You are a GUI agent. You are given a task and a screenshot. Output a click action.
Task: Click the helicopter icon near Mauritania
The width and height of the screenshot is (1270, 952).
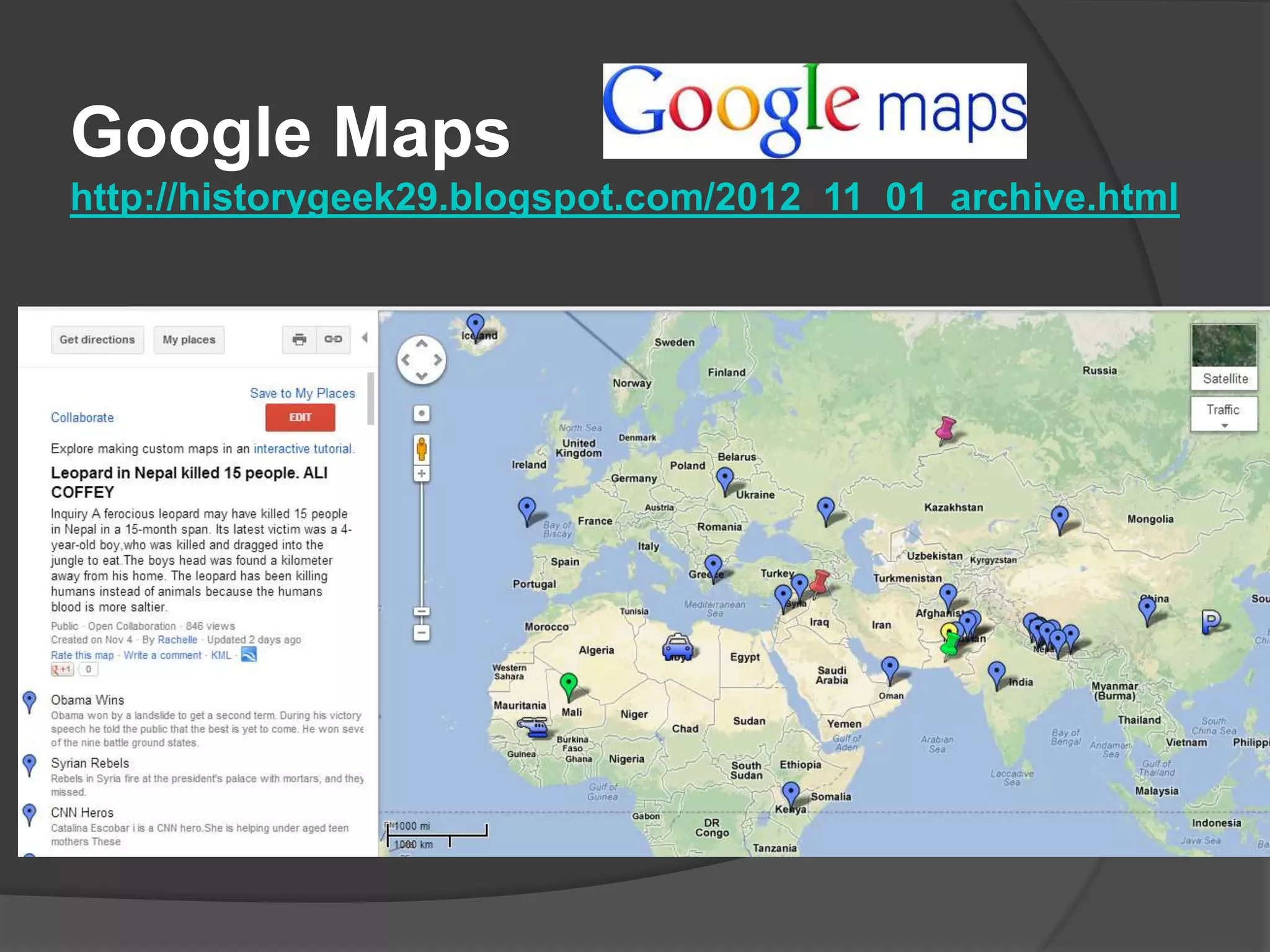tap(534, 726)
